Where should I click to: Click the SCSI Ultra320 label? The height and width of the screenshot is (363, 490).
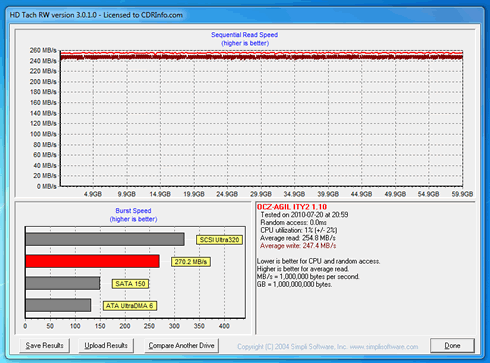(219, 240)
